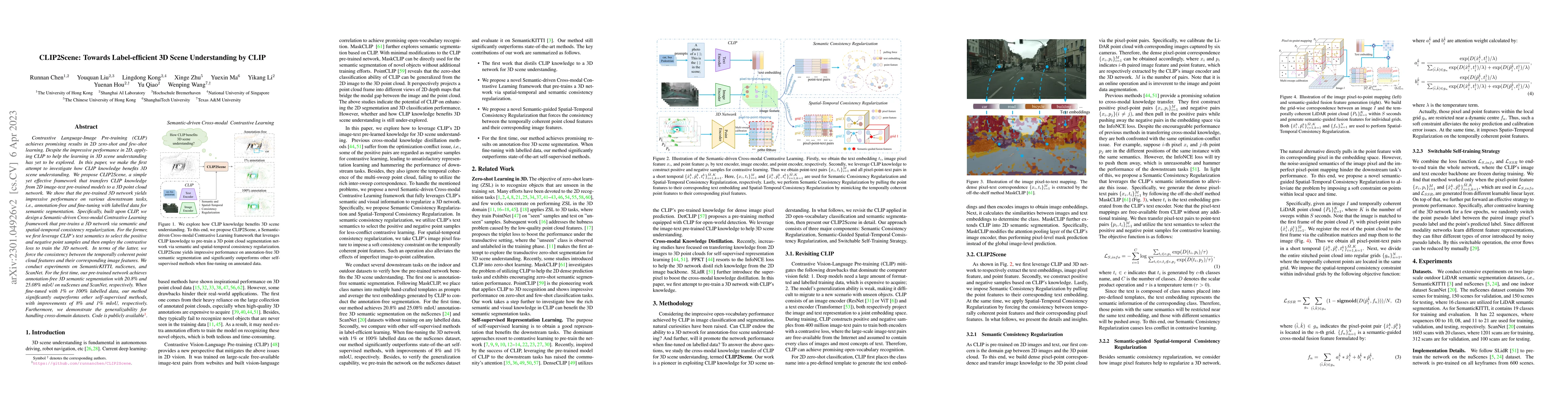Image resolution: width=1568 pixels, height=406 pixels.
Task: Click affiliation 'Hochschule Bremerhaven'
Action: coord(177,93)
